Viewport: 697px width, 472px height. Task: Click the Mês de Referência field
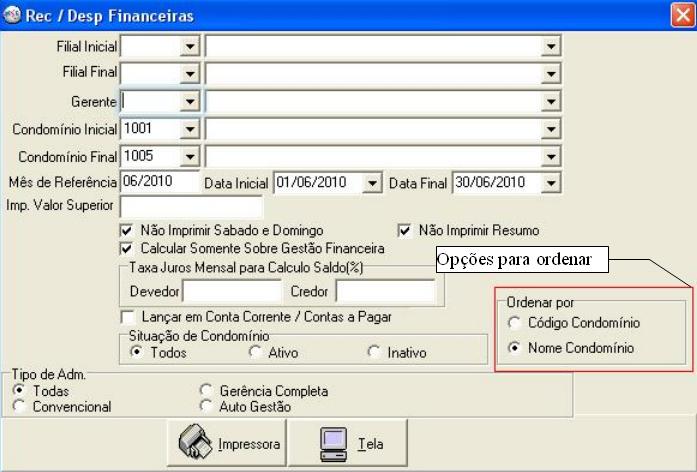click(x=159, y=182)
